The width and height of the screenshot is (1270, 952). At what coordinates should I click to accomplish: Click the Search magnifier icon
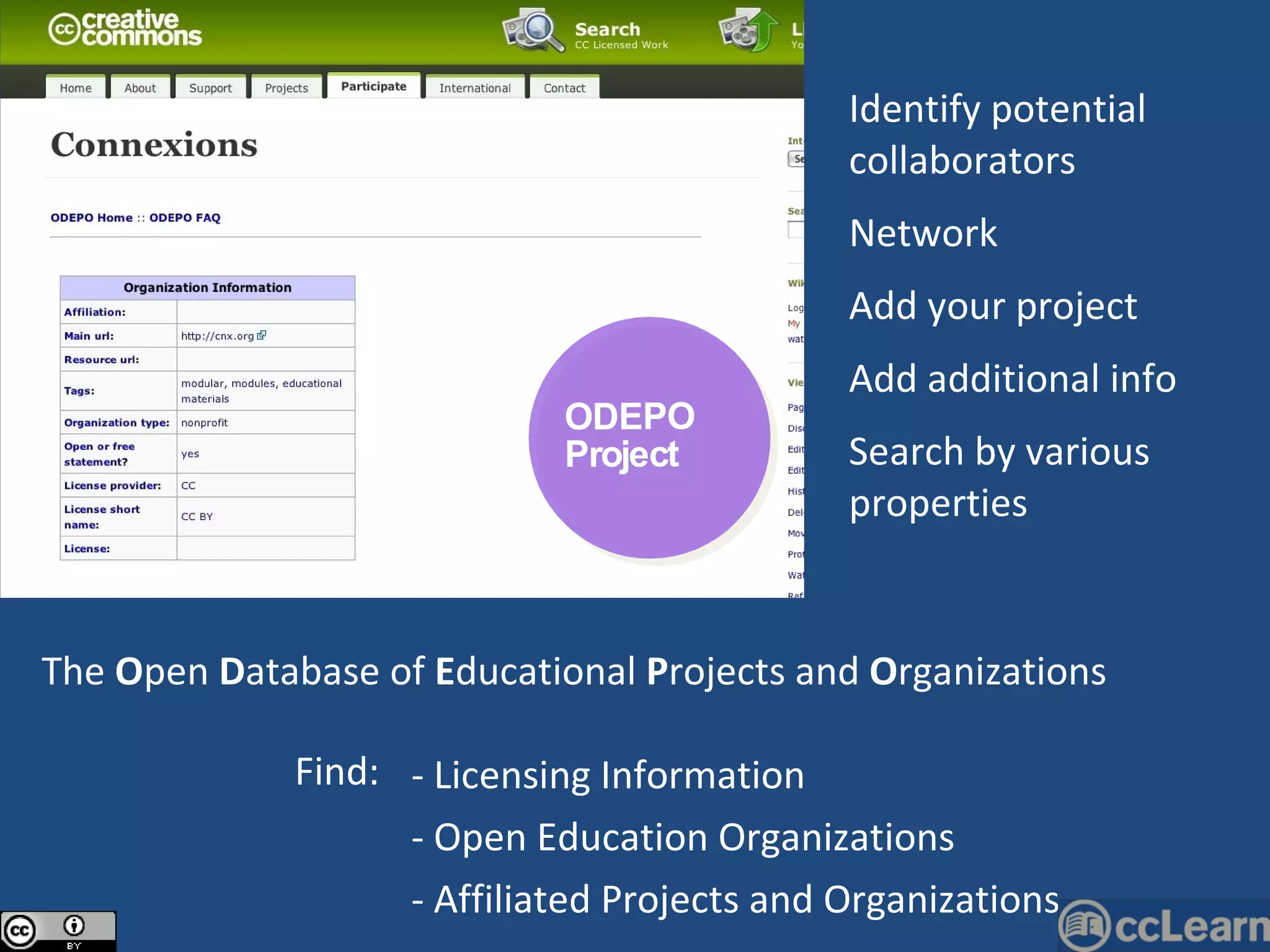pyautogui.click(x=533, y=30)
